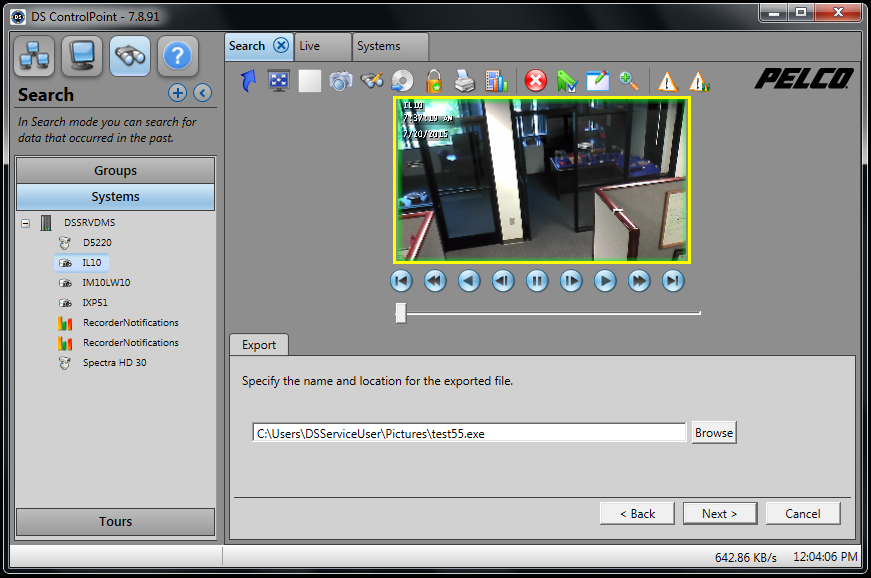Click the white square layout icon
The image size is (871, 578).
[x=309, y=81]
